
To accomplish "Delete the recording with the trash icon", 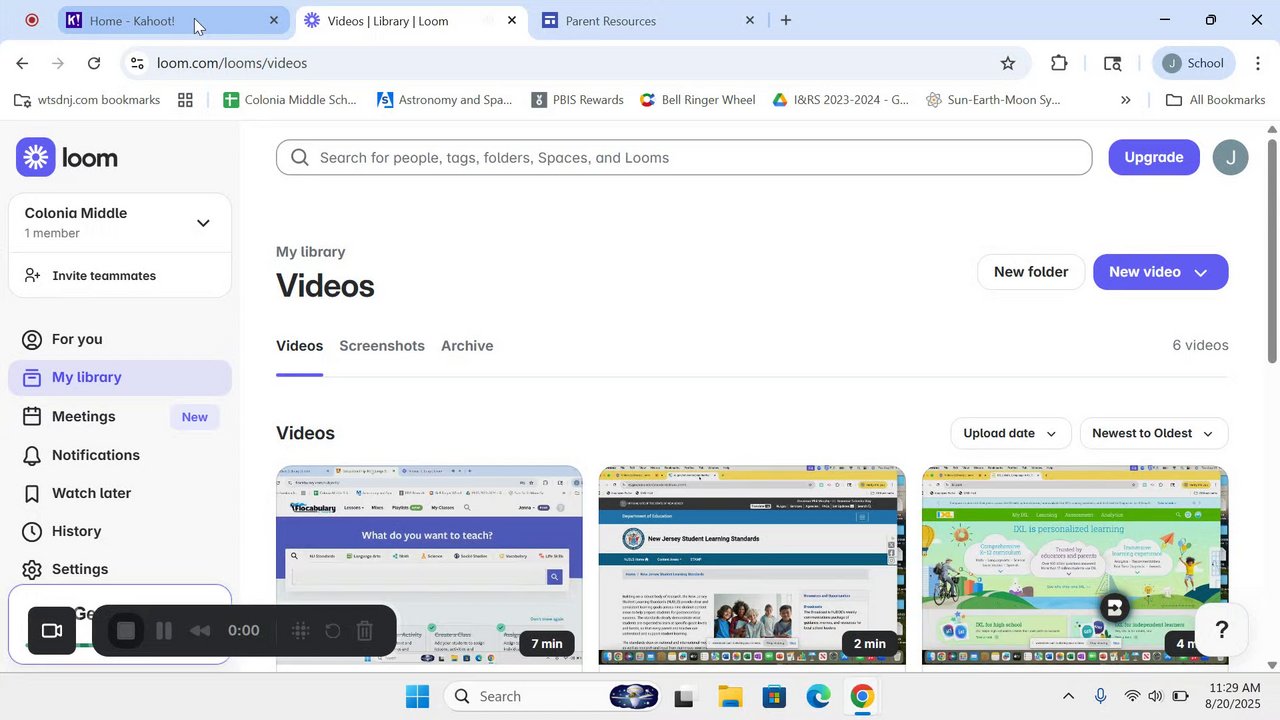I will tap(365, 631).
